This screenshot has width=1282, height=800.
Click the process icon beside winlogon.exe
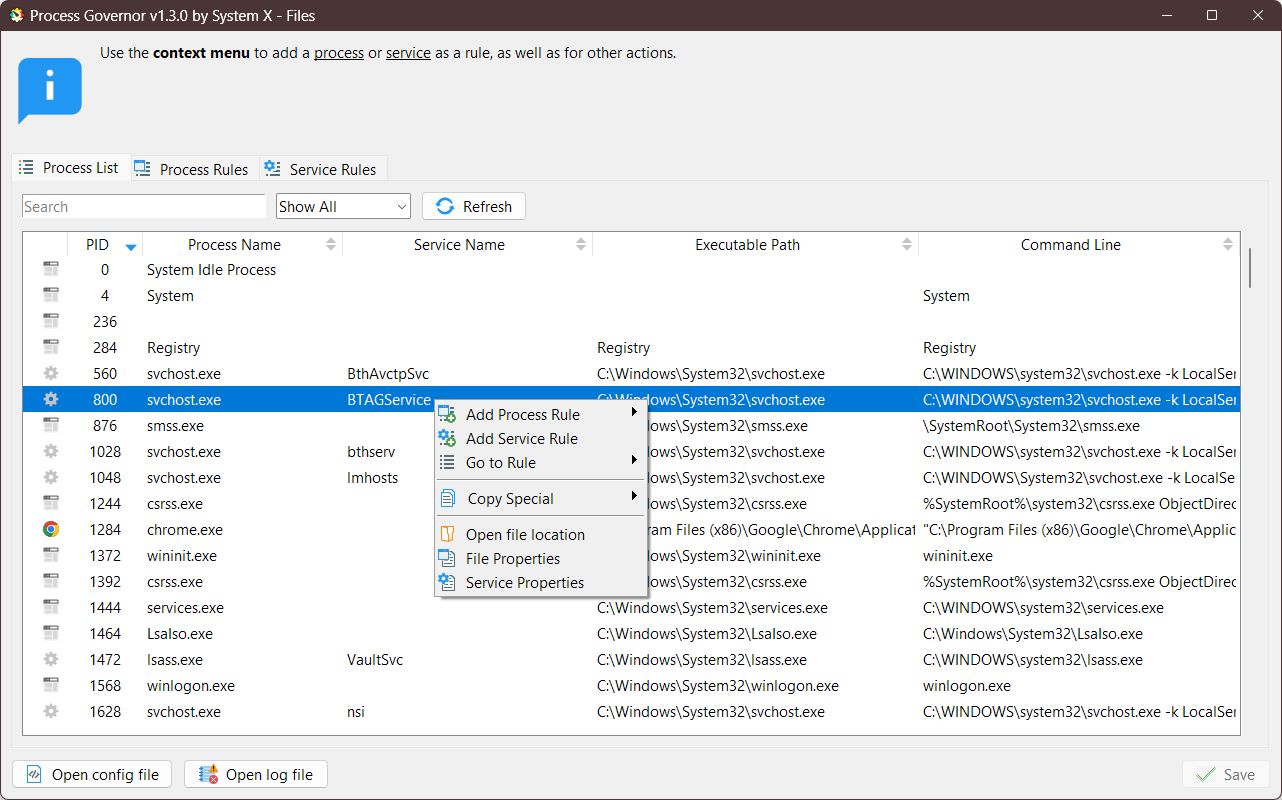[x=52, y=685]
